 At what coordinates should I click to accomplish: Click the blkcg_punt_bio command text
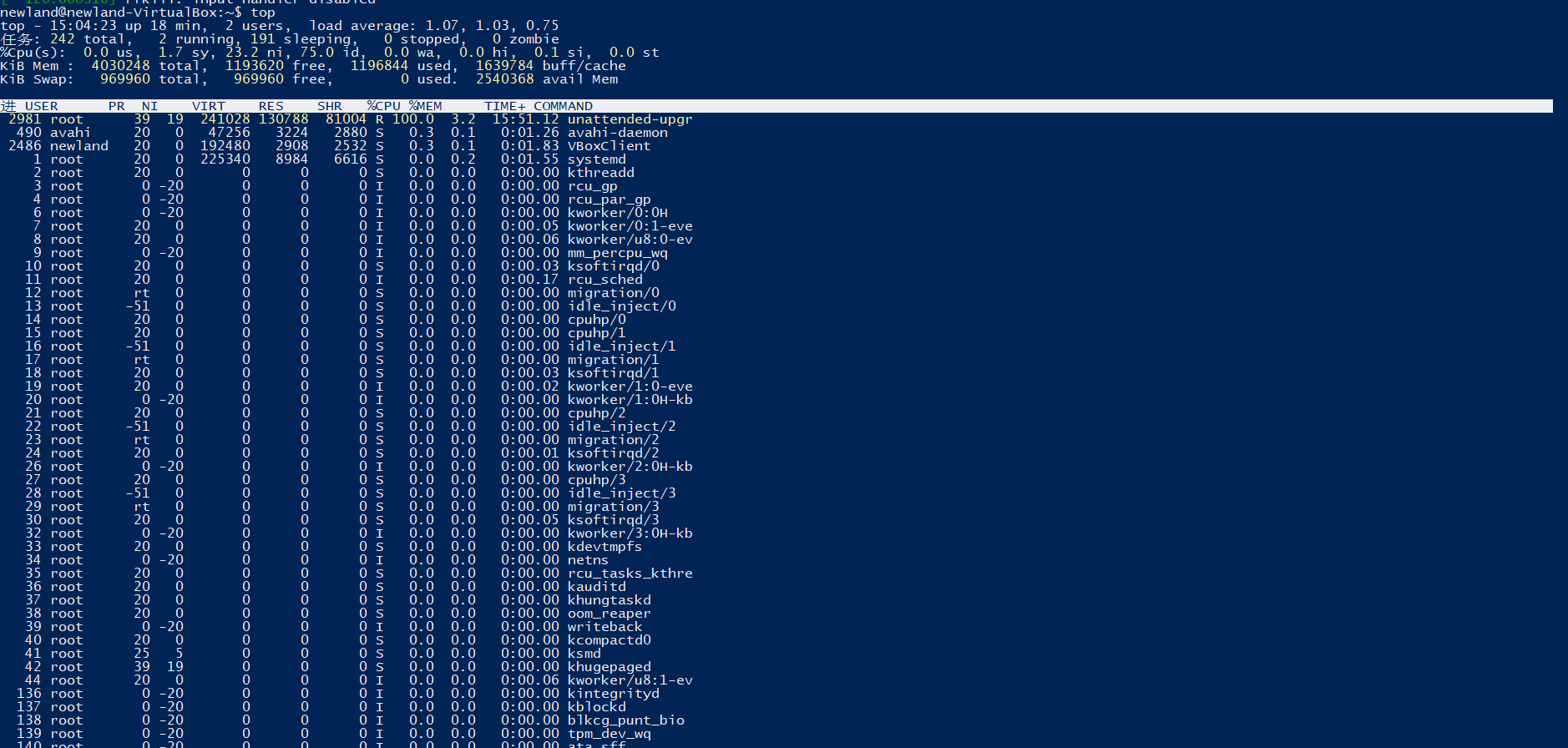tap(625, 720)
